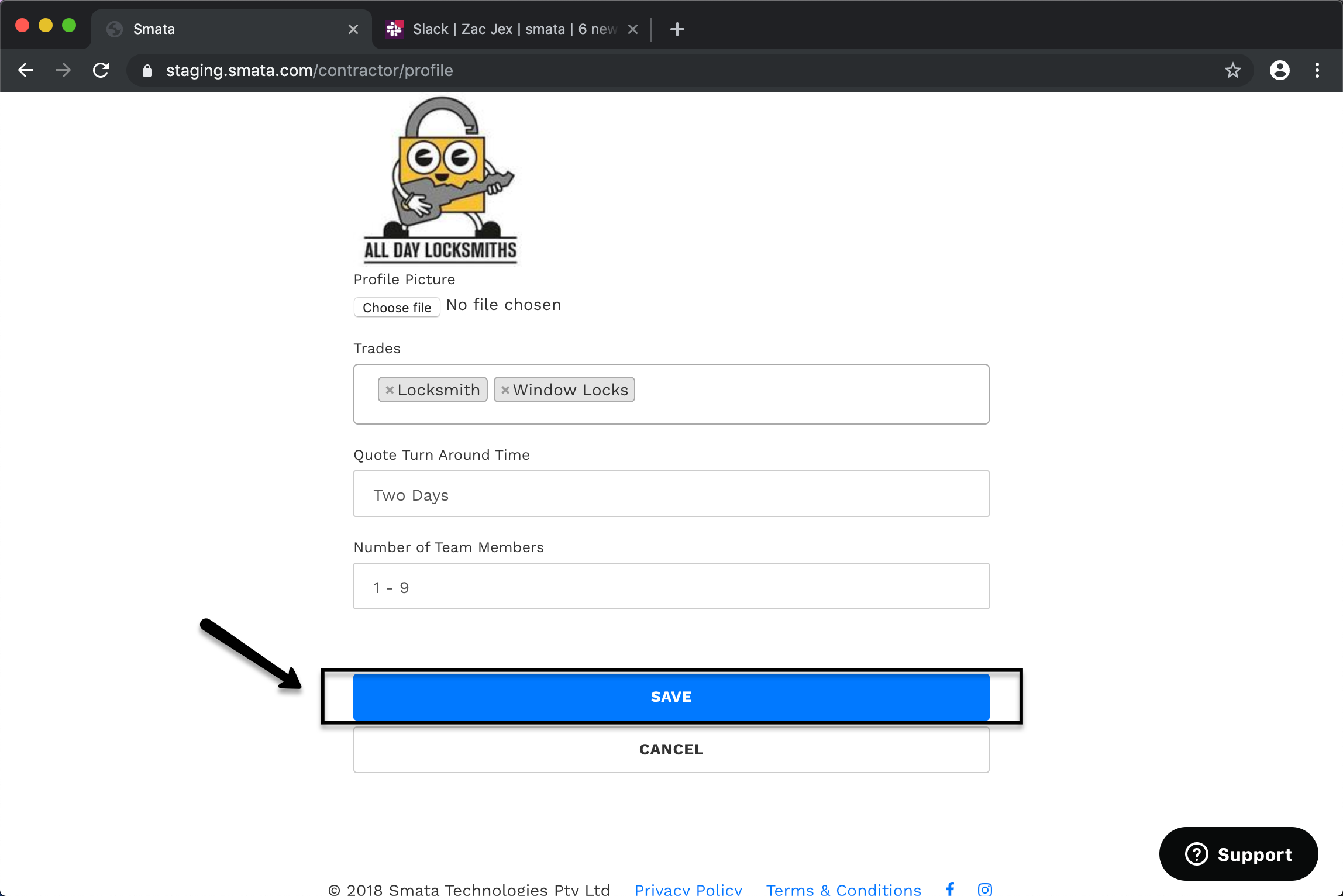The width and height of the screenshot is (1343, 896).
Task: Click the URL address bar
Action: click(690, 70)
